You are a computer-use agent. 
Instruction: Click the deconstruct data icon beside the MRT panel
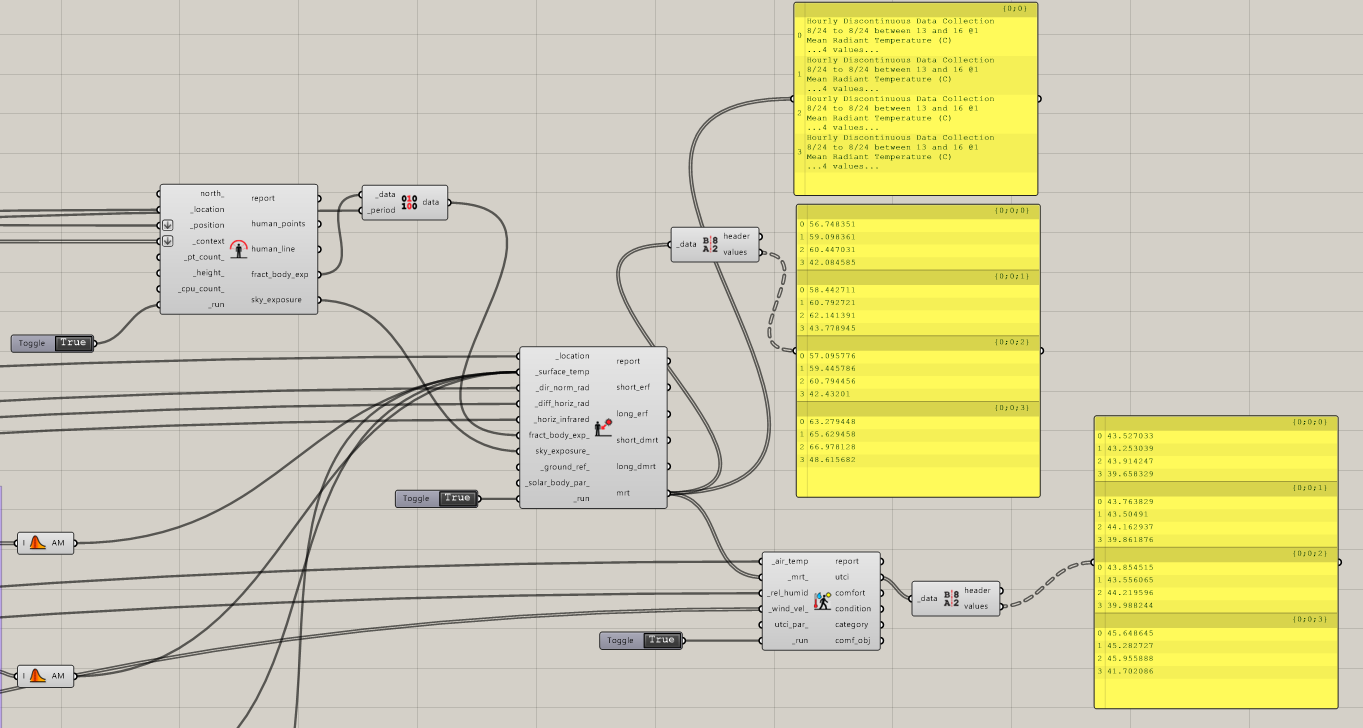click(710, 244)
